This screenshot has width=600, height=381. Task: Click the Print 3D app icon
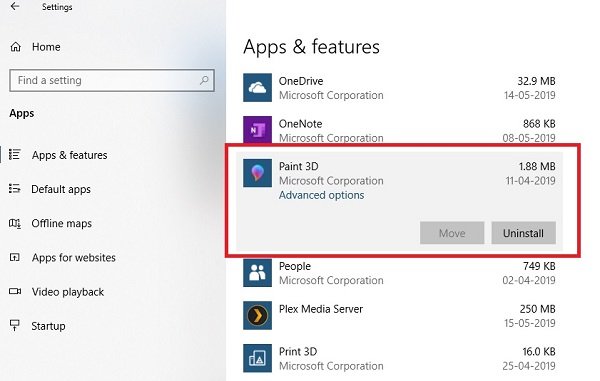click(258, 358)
